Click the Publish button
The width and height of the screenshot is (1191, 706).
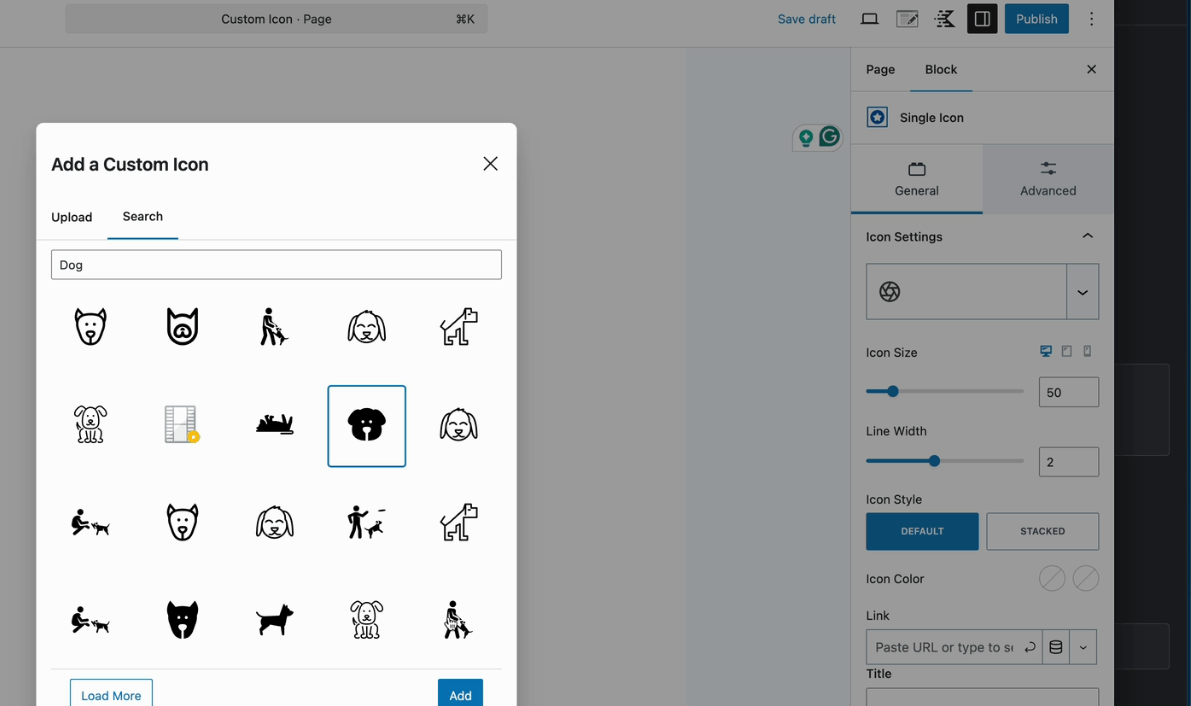point(1037,19)
